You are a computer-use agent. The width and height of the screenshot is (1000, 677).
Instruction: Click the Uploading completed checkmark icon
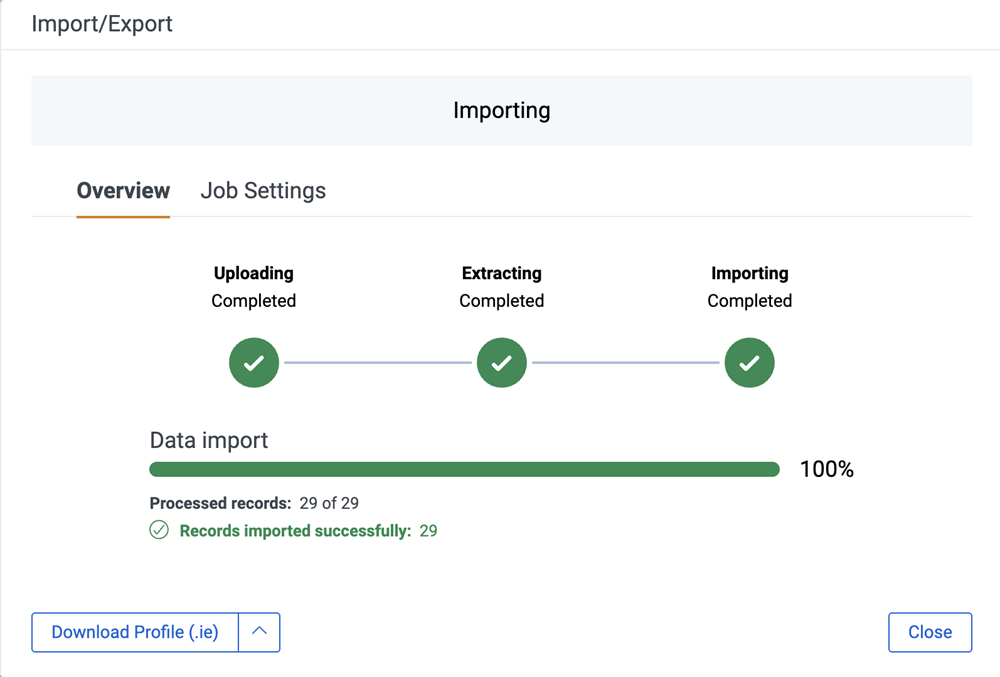click(253, 362)
